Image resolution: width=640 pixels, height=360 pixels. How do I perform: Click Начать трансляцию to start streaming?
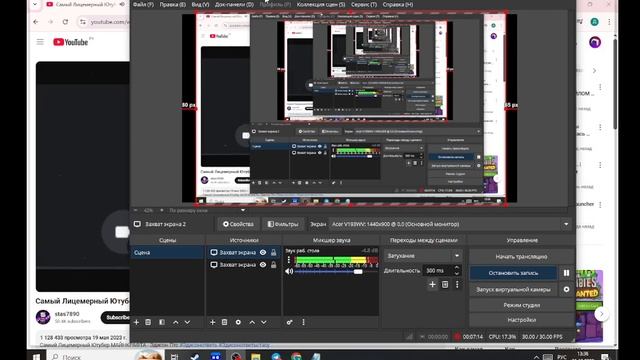pyautogui.click(x=521, y=257)
